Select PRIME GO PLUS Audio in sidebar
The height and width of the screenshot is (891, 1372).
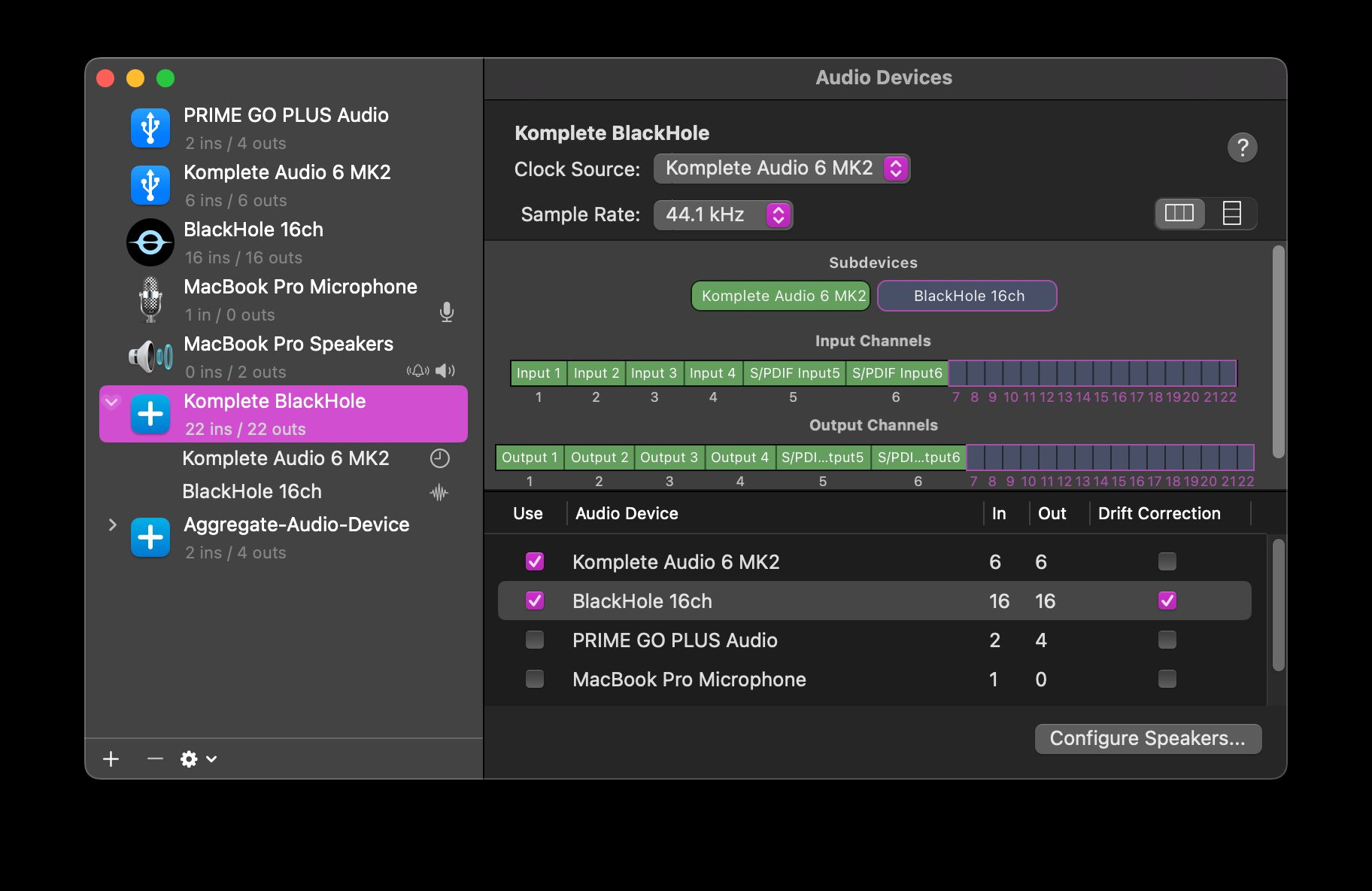tap(286, 128)
